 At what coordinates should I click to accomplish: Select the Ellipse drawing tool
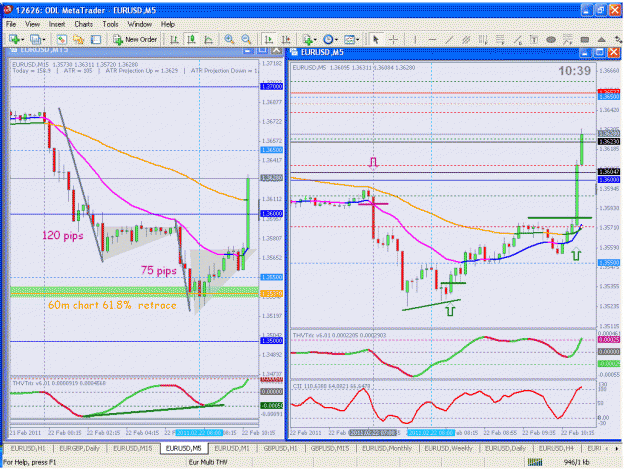tap(551, 39)
